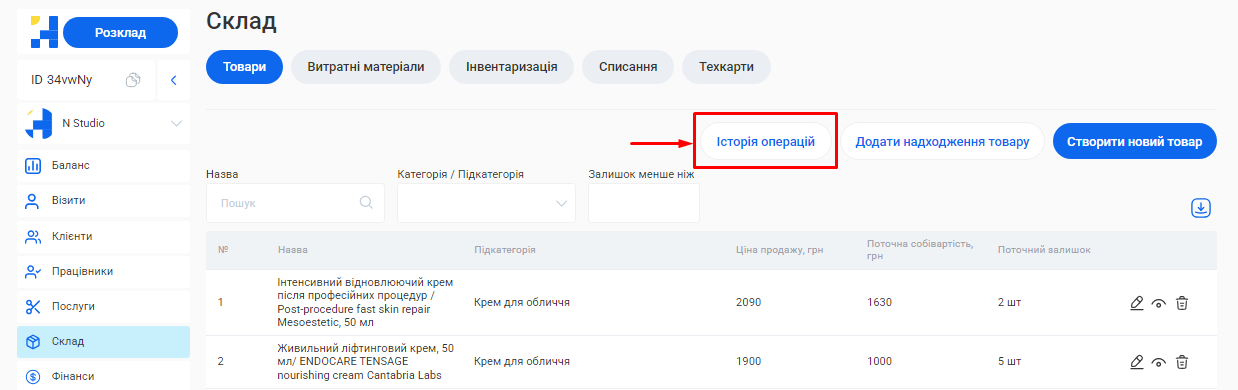Open Історія операцій
Image resolution: width=1238 pixels, height=390 pixels.
(765, 141)
